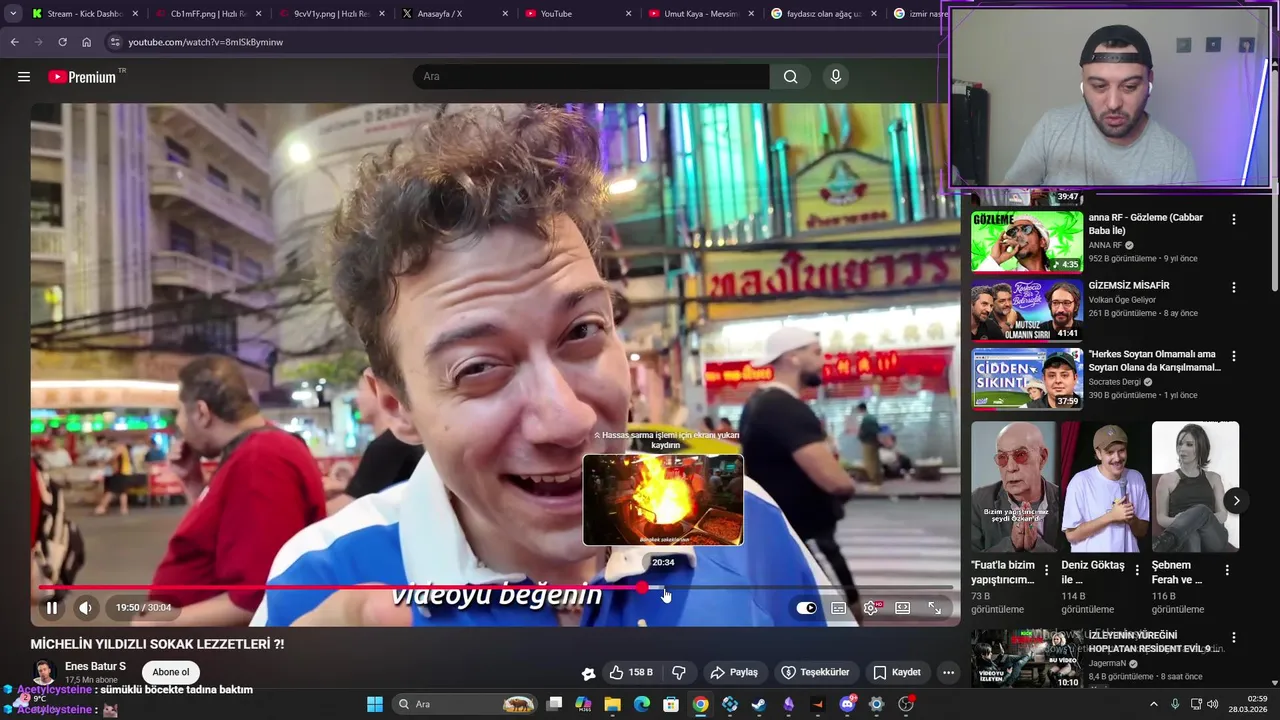1280x720 pixels.
Task: Advance the Shorts shelf with next arrow
Action: point(1236,501)
